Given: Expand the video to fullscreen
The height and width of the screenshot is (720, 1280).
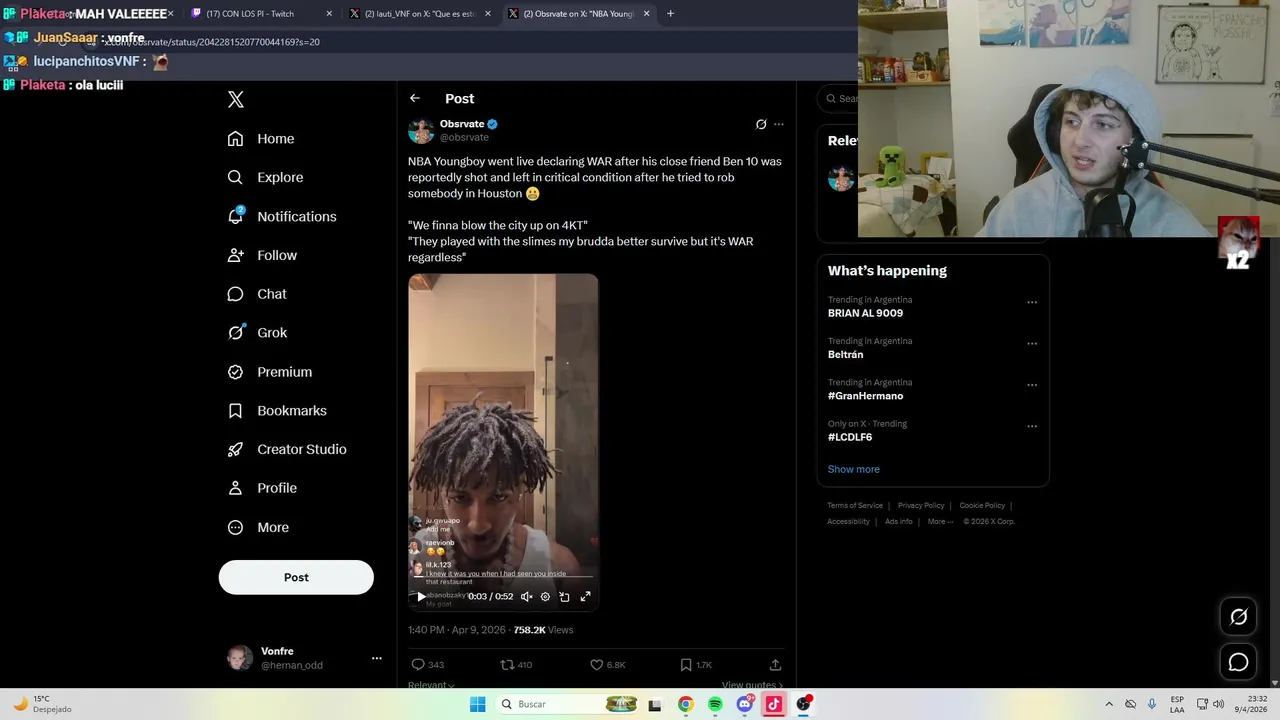Looking at the screenshot, I should tap(586, 596).
